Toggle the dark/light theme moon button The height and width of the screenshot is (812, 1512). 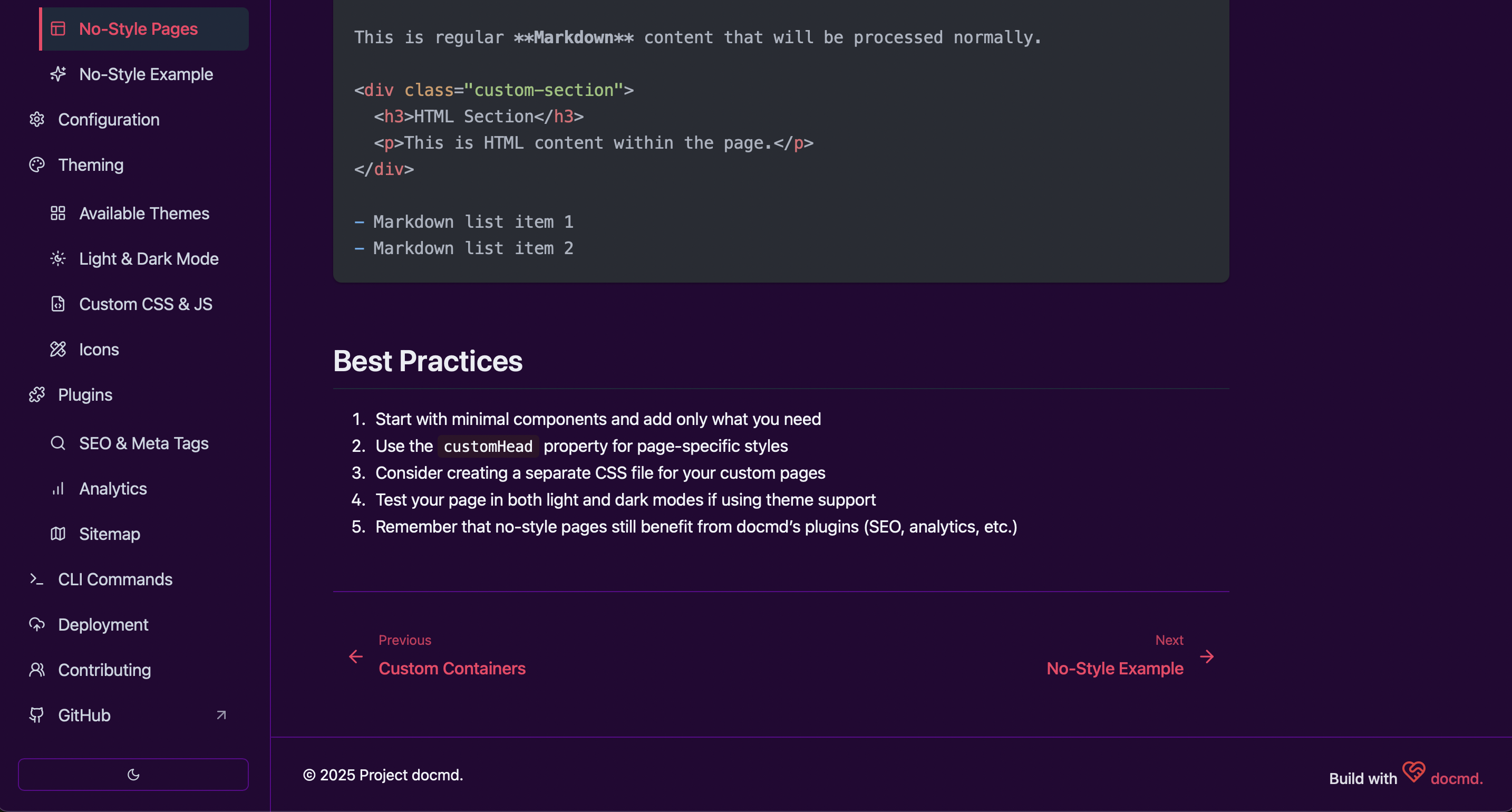(x=133, y=775)
